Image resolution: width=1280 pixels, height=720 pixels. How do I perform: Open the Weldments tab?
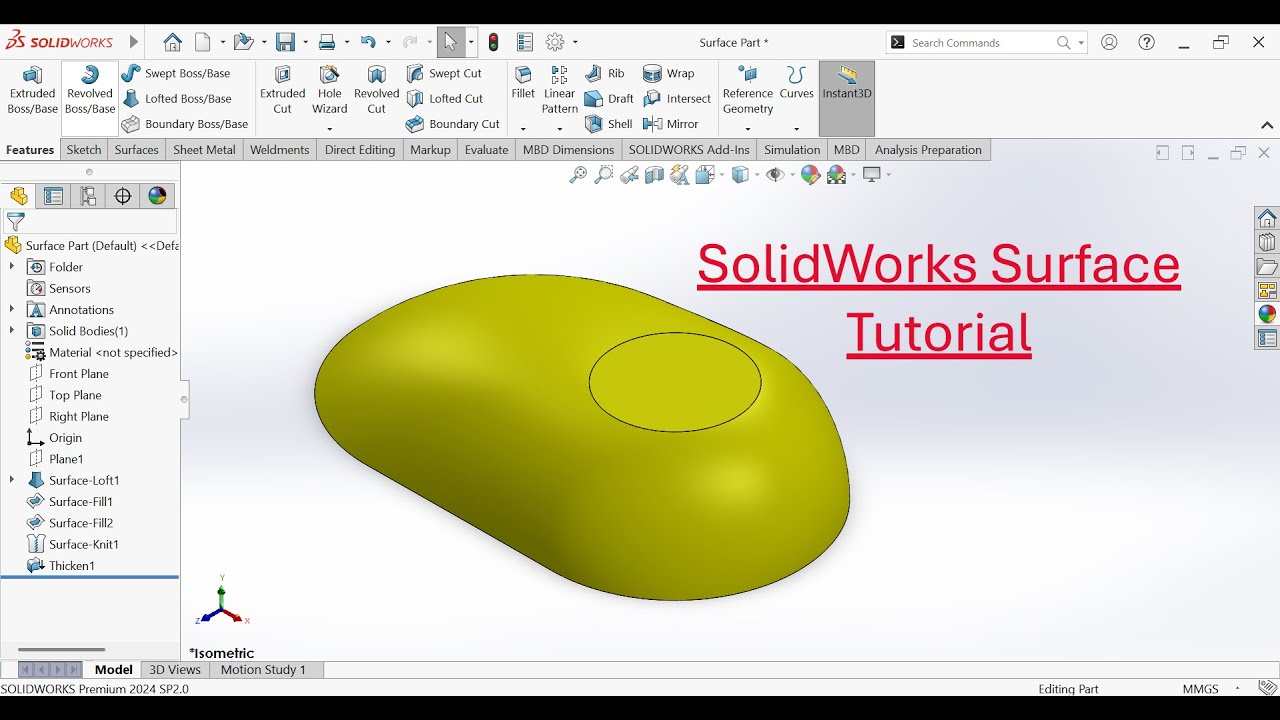280,150
